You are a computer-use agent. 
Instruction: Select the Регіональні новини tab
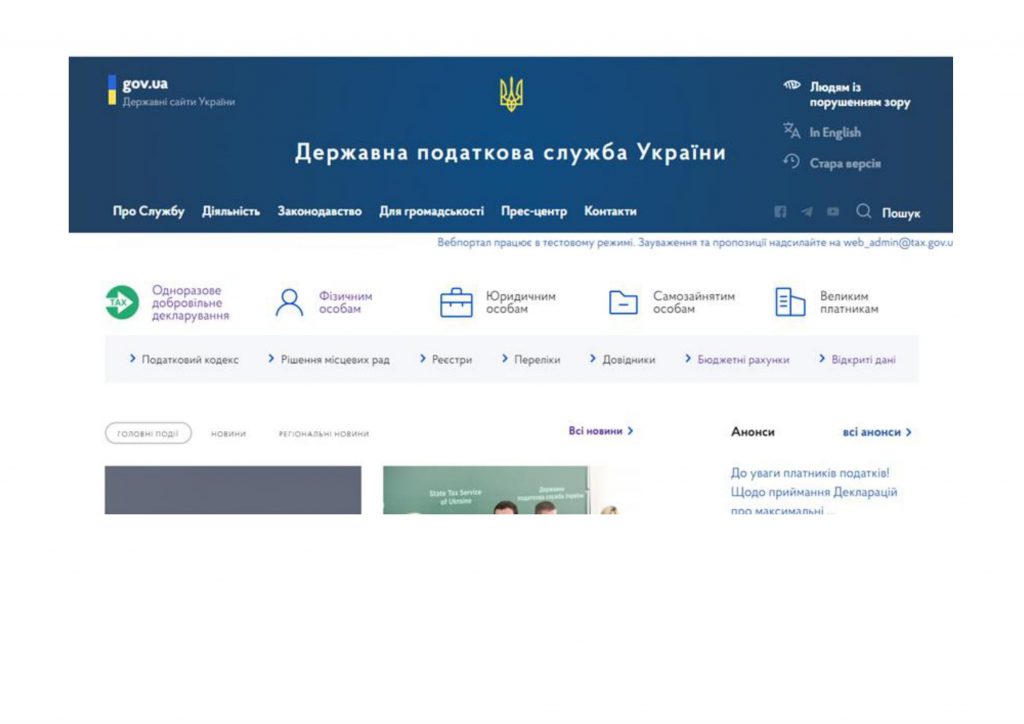pyautogui.click(x=324, y=433)
